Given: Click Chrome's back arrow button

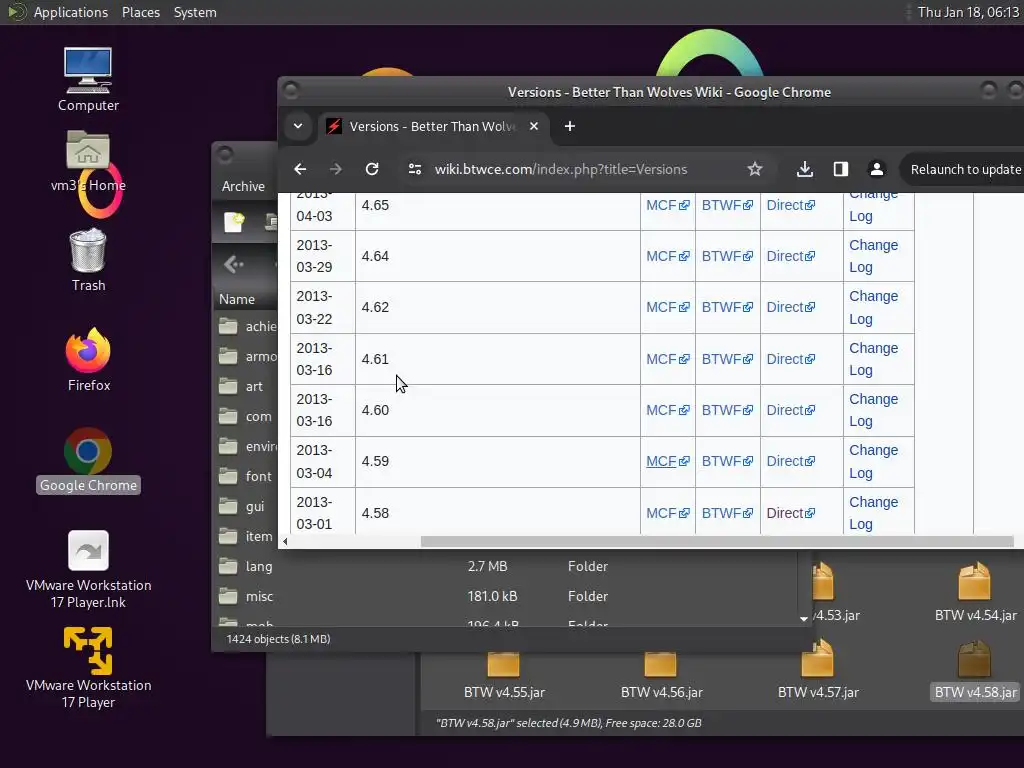Looking at the screenshot, I should coord(300,169).
